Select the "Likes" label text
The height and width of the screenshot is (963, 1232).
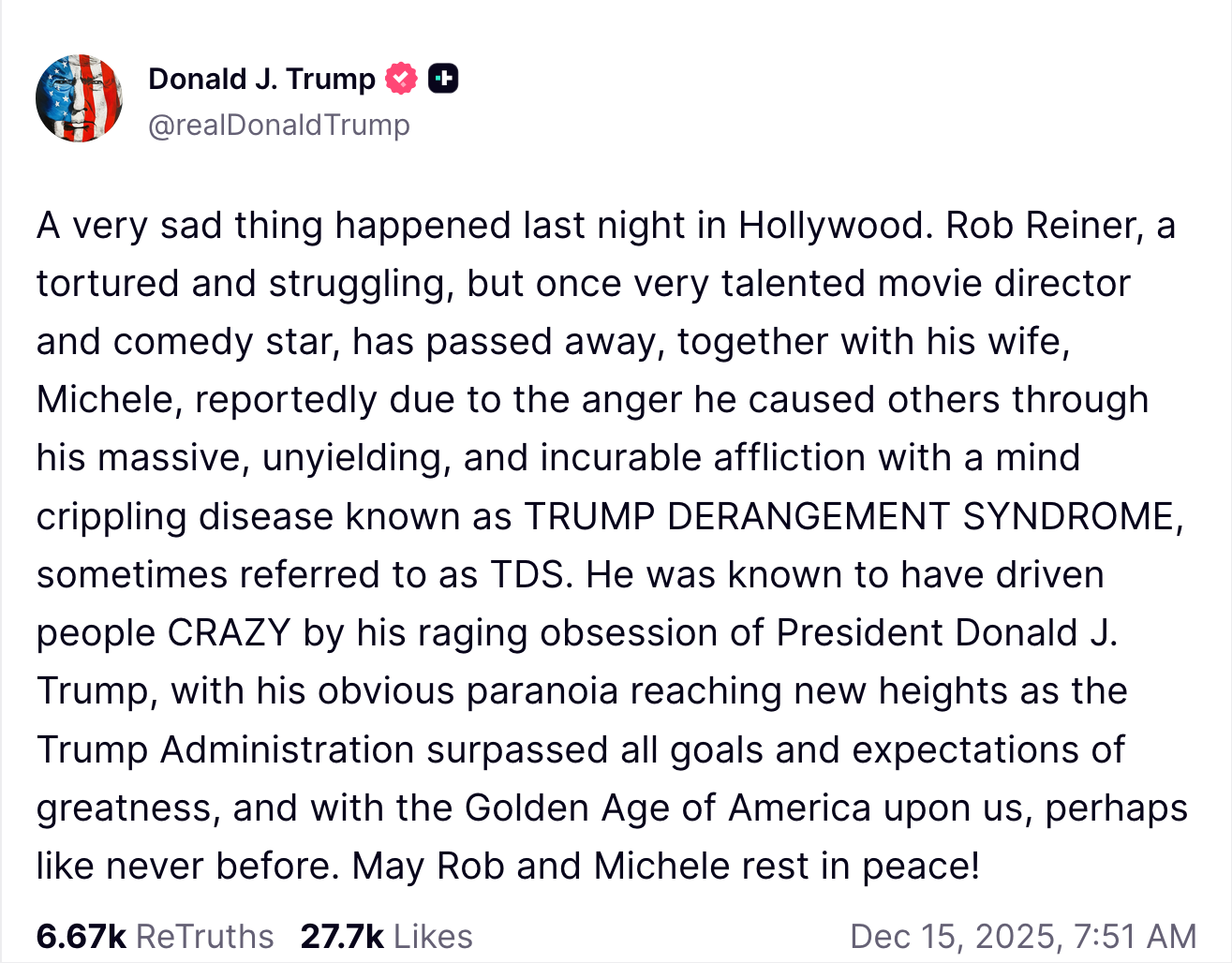click(433, 936)
